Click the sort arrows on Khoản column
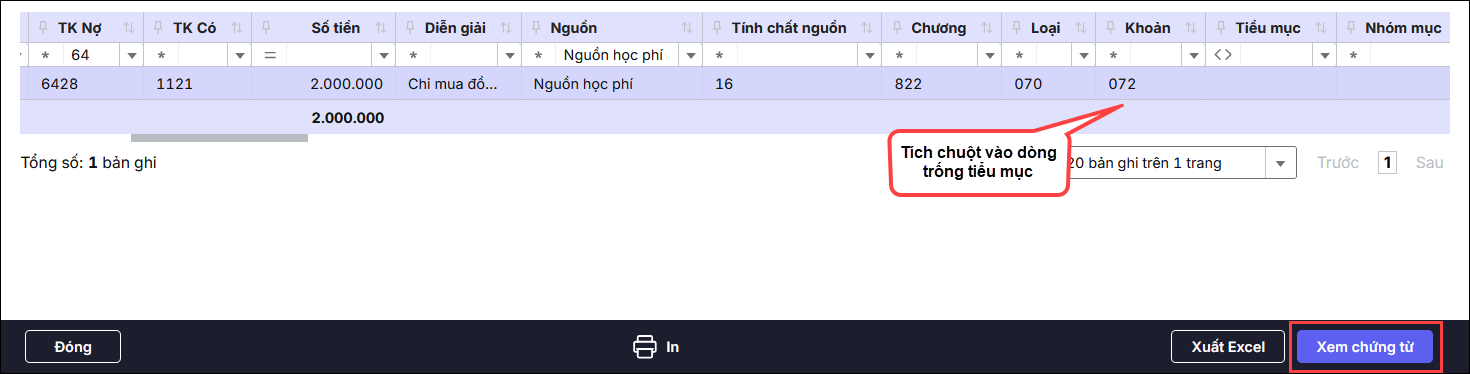Image resolution: width=1470 pixels, height=374 pixels. [1191, 28]
